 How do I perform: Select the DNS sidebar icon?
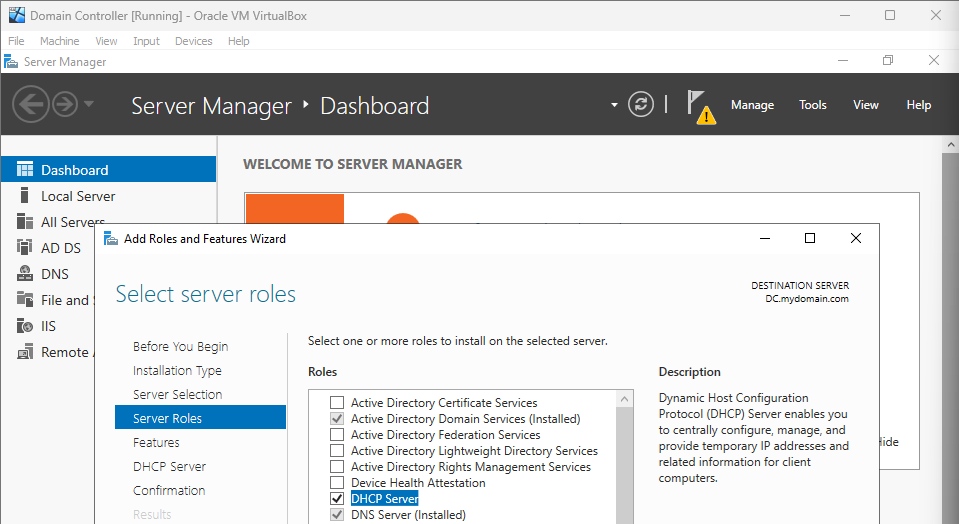(24, 274)
